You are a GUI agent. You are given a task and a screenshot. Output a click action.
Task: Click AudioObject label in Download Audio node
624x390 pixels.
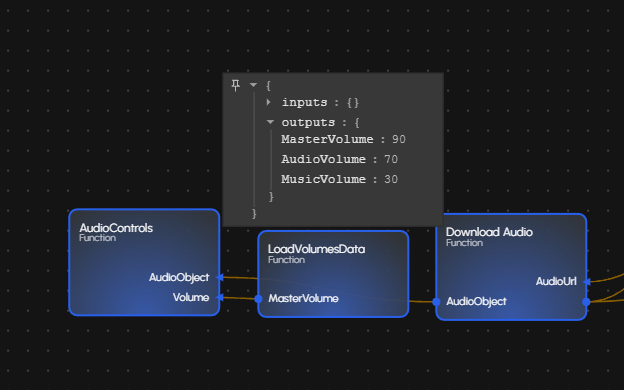point(476,302)
